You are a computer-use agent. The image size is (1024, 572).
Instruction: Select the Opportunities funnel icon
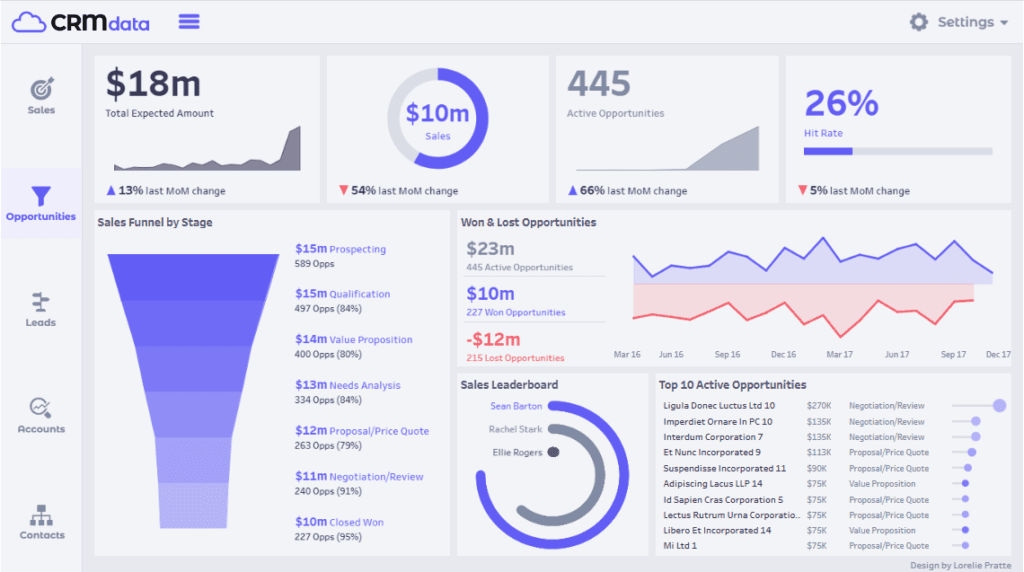click(x=41, y=196)
